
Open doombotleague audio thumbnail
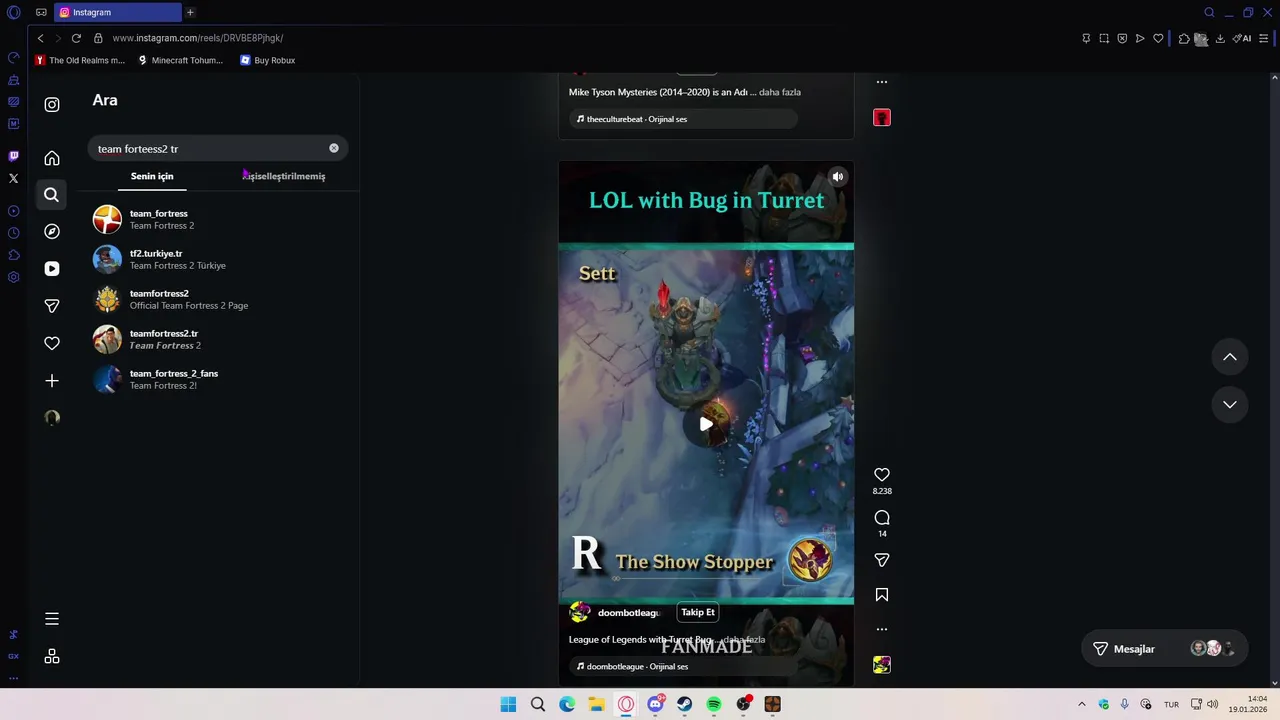click(x=882, y=665)
